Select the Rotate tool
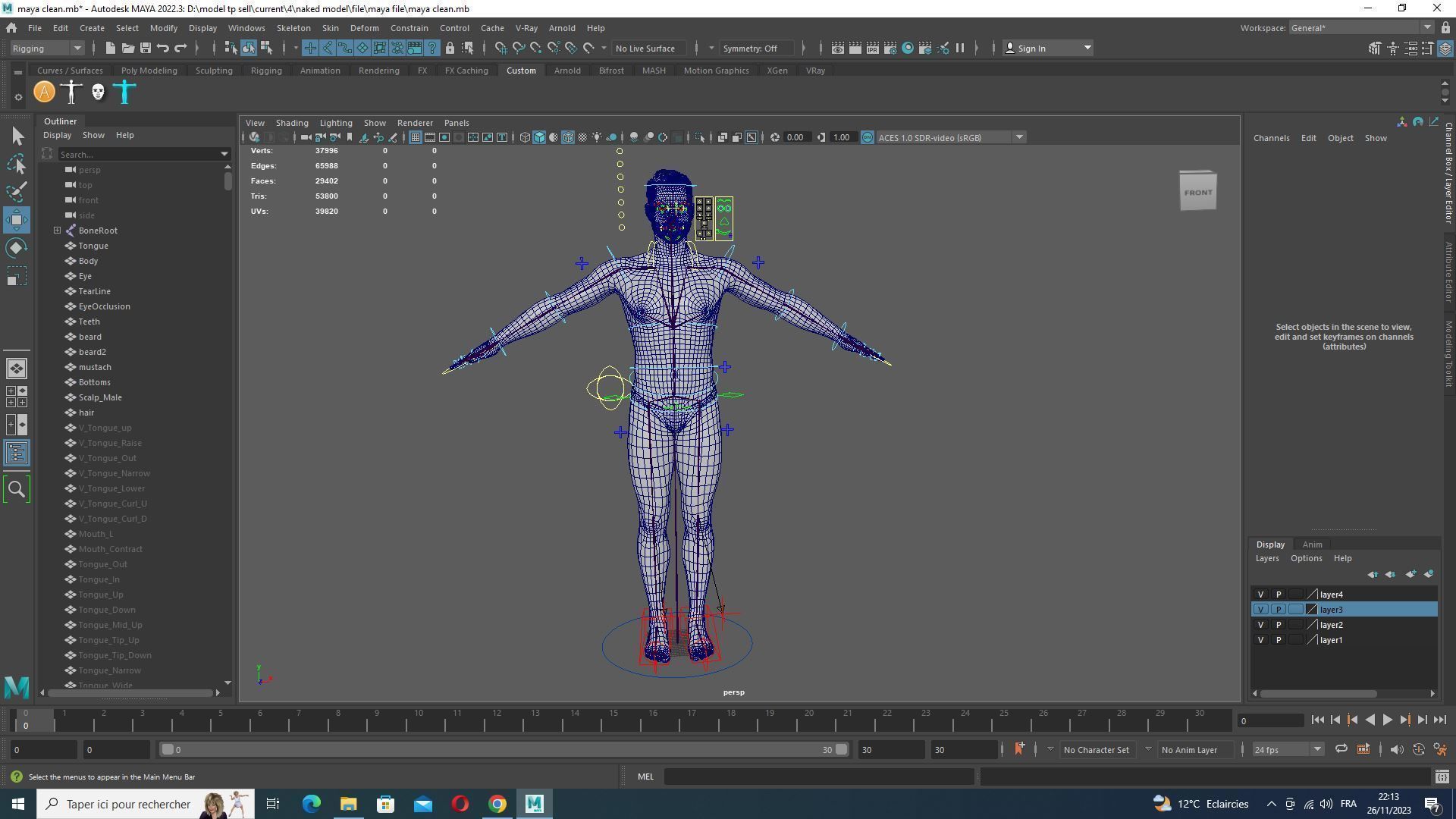 (17, 248)
